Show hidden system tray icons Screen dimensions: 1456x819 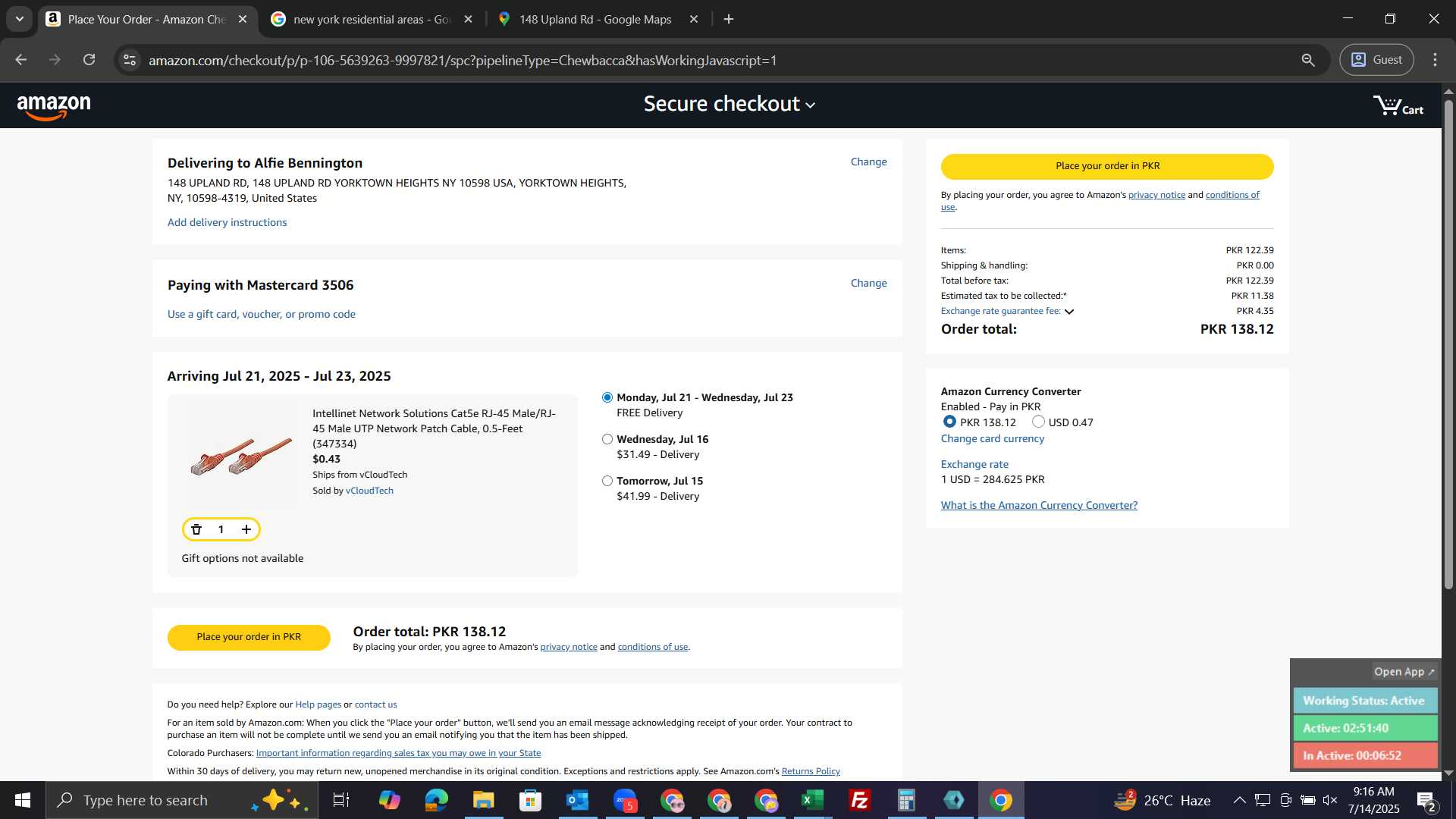pos(1239,800)
